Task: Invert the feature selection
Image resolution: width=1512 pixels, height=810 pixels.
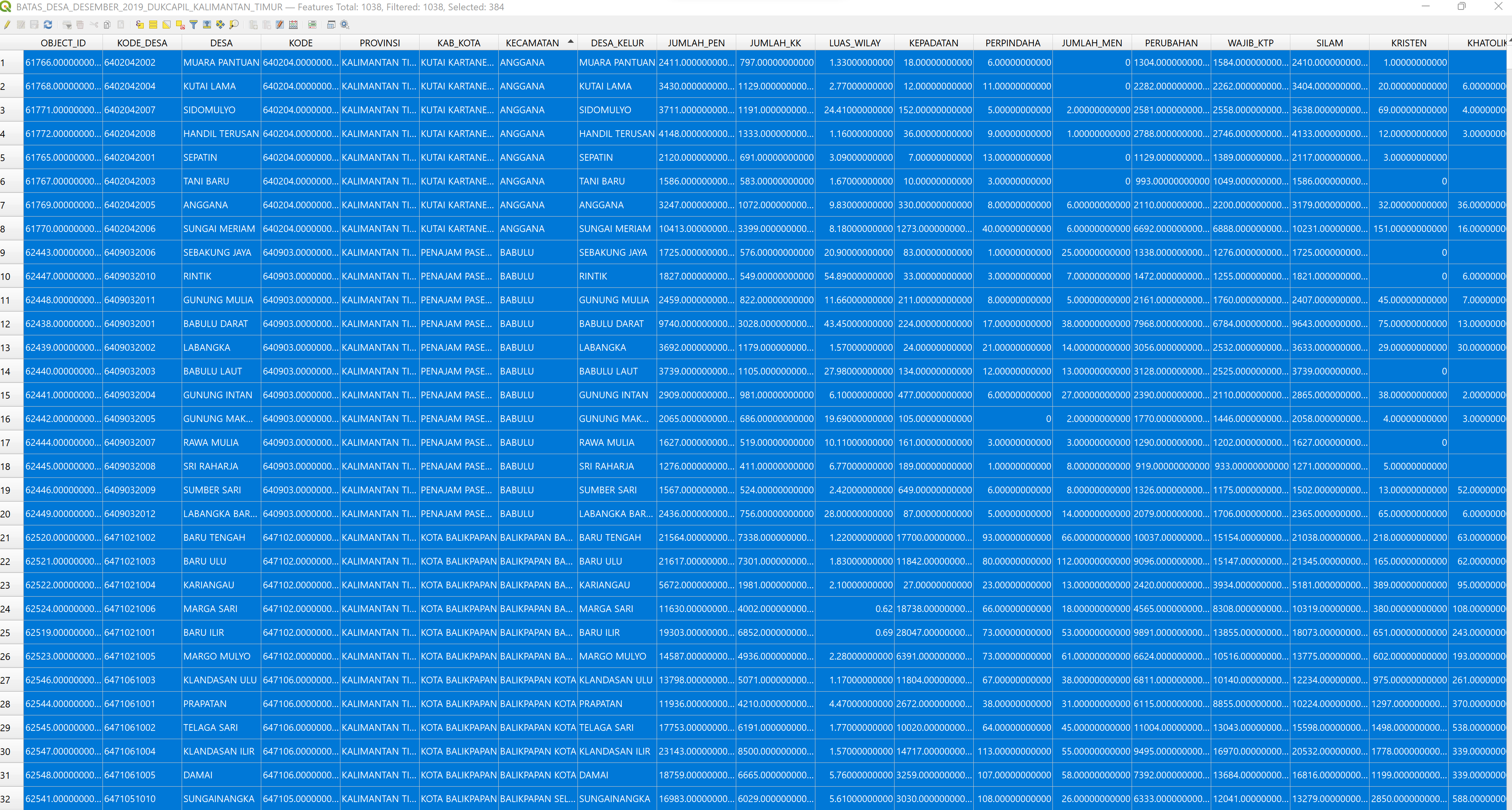Action: (167, 25)
